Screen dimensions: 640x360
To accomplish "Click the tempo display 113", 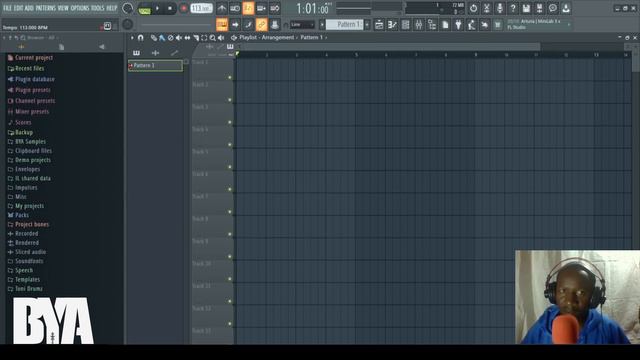I will [202, 8].
